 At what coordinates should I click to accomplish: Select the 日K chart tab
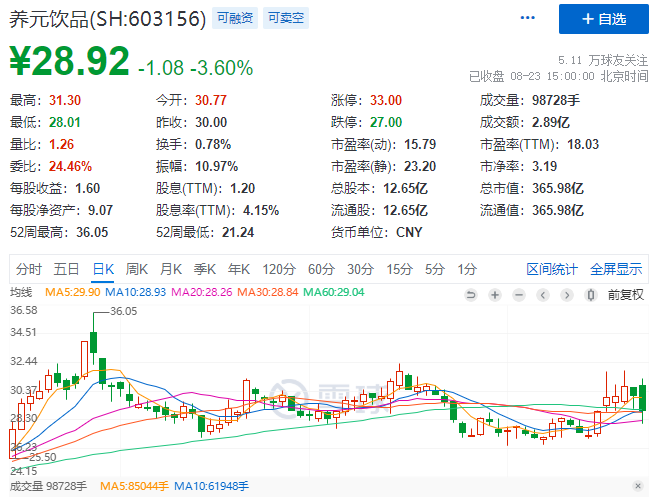pos(103,269)
